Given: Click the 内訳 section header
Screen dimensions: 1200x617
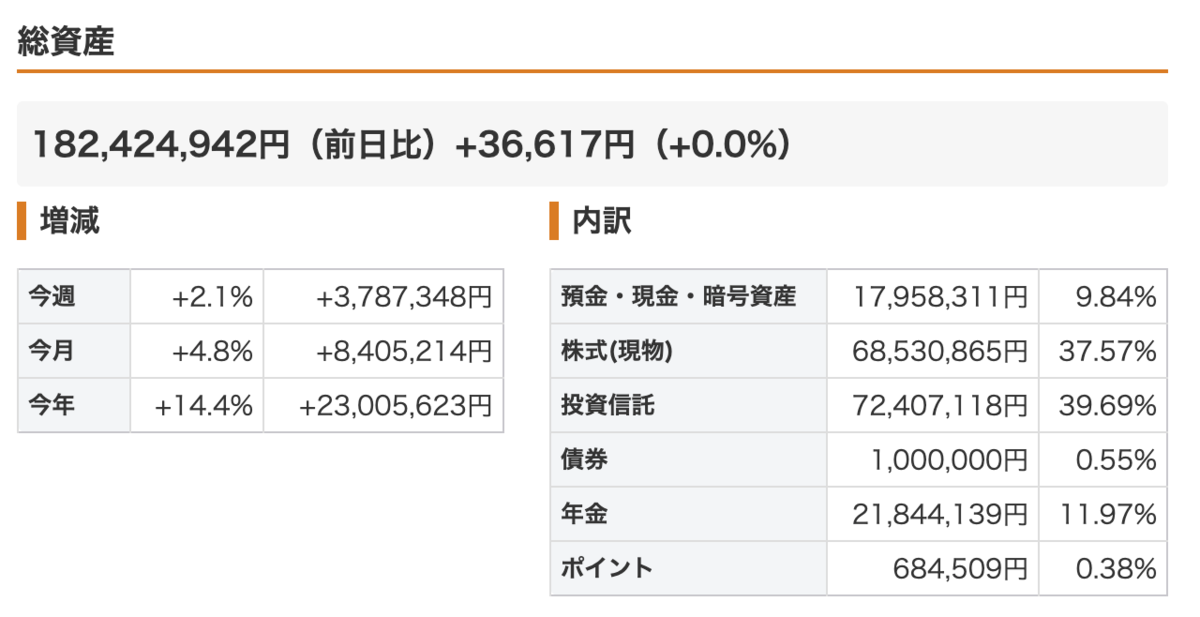Looking at the screenshot, I should [x=601, y=221].
